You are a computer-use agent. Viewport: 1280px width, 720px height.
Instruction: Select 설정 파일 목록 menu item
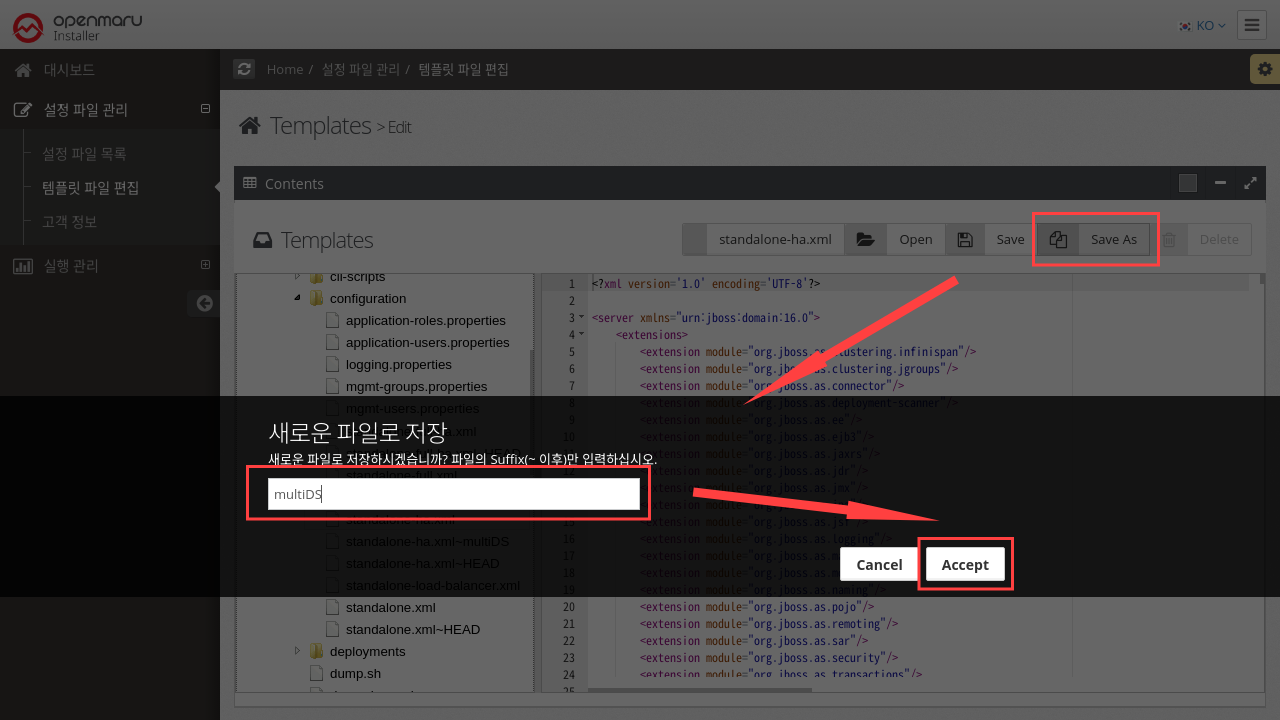pyautogui.click(x=84, y=154)
